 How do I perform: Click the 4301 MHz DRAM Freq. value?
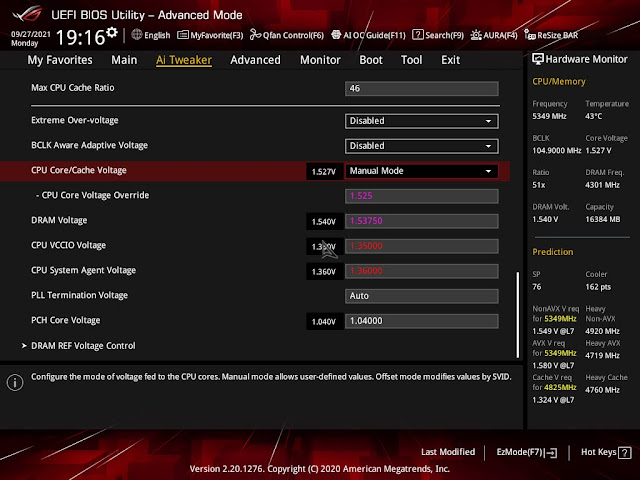click(602, 185)
